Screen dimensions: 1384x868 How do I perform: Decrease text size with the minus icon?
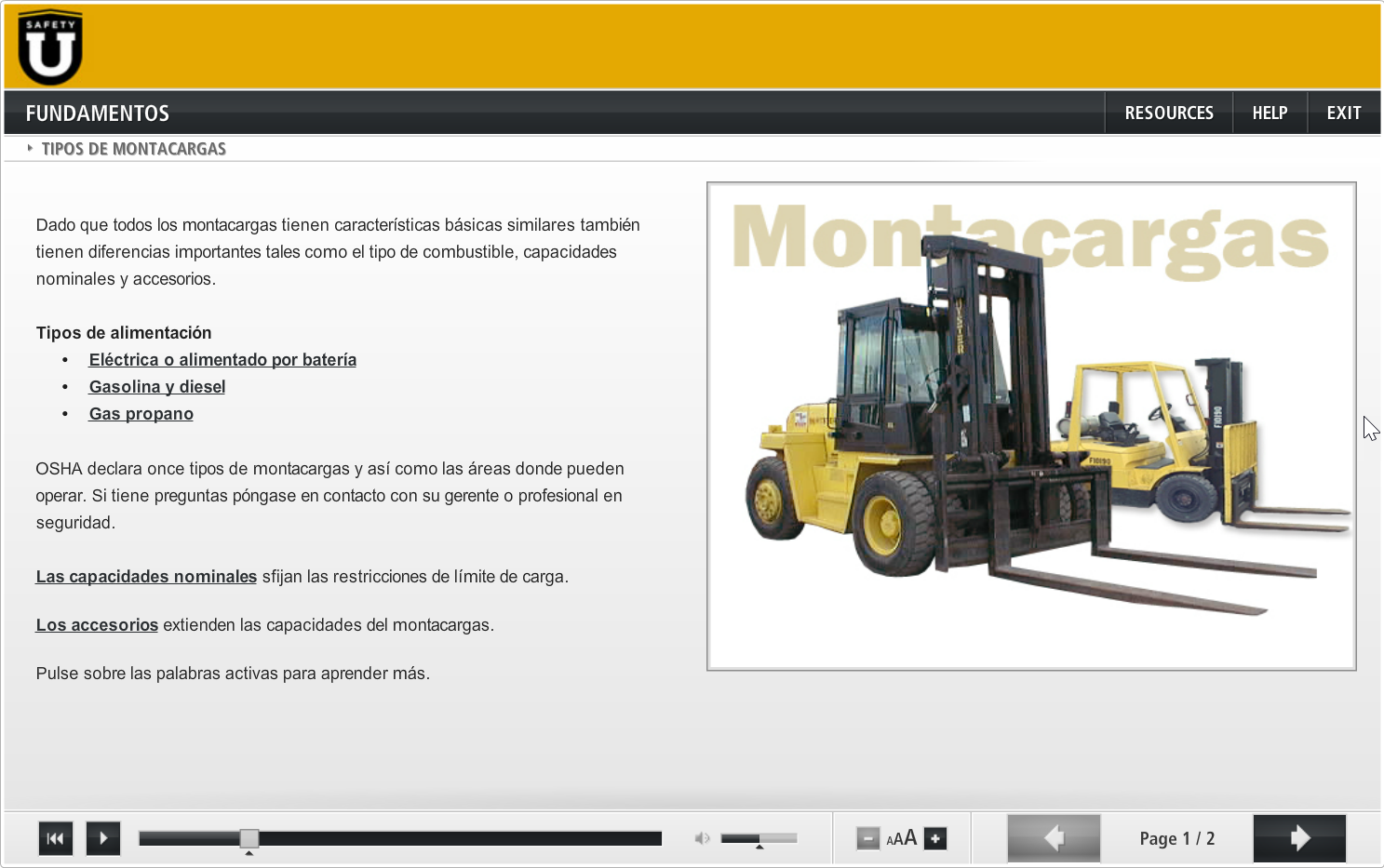point(867,837)
